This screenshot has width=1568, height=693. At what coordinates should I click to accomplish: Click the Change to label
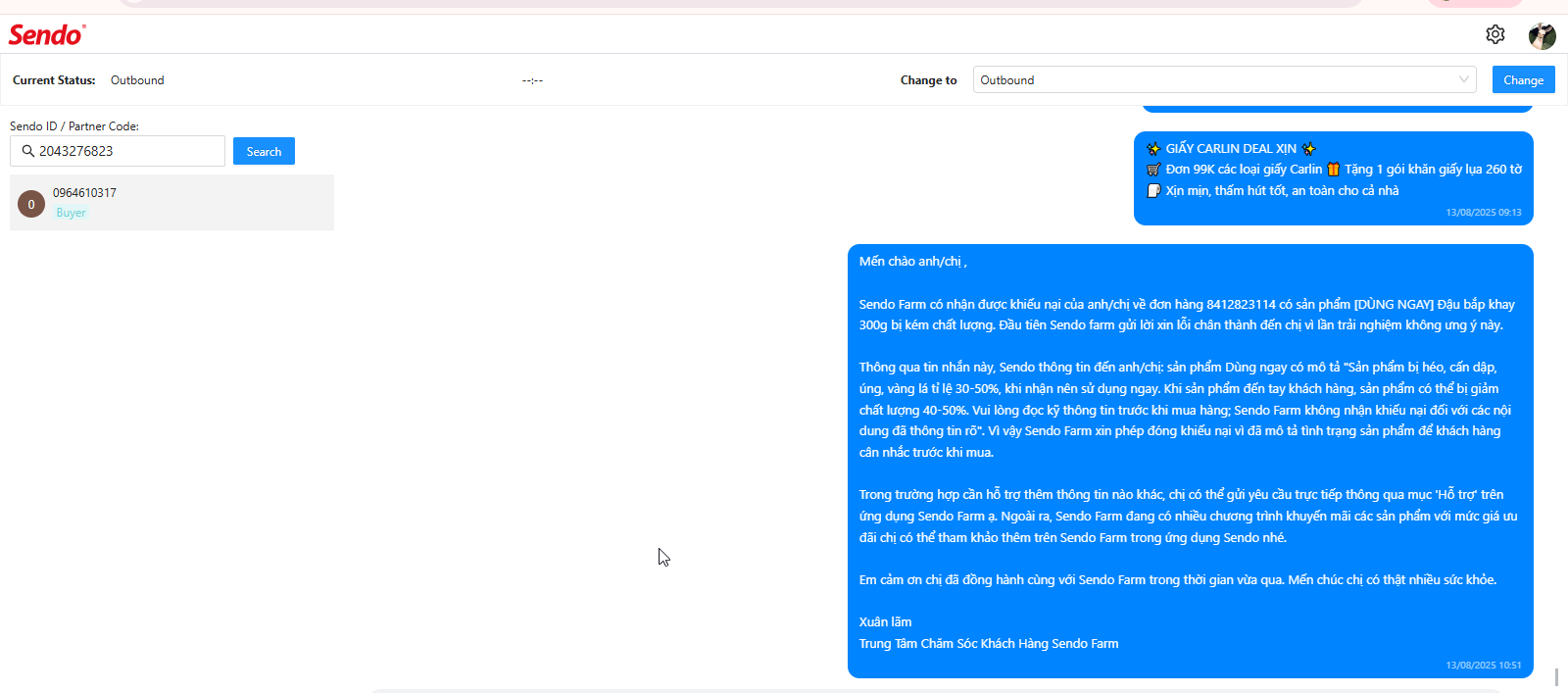pos(928,80)
